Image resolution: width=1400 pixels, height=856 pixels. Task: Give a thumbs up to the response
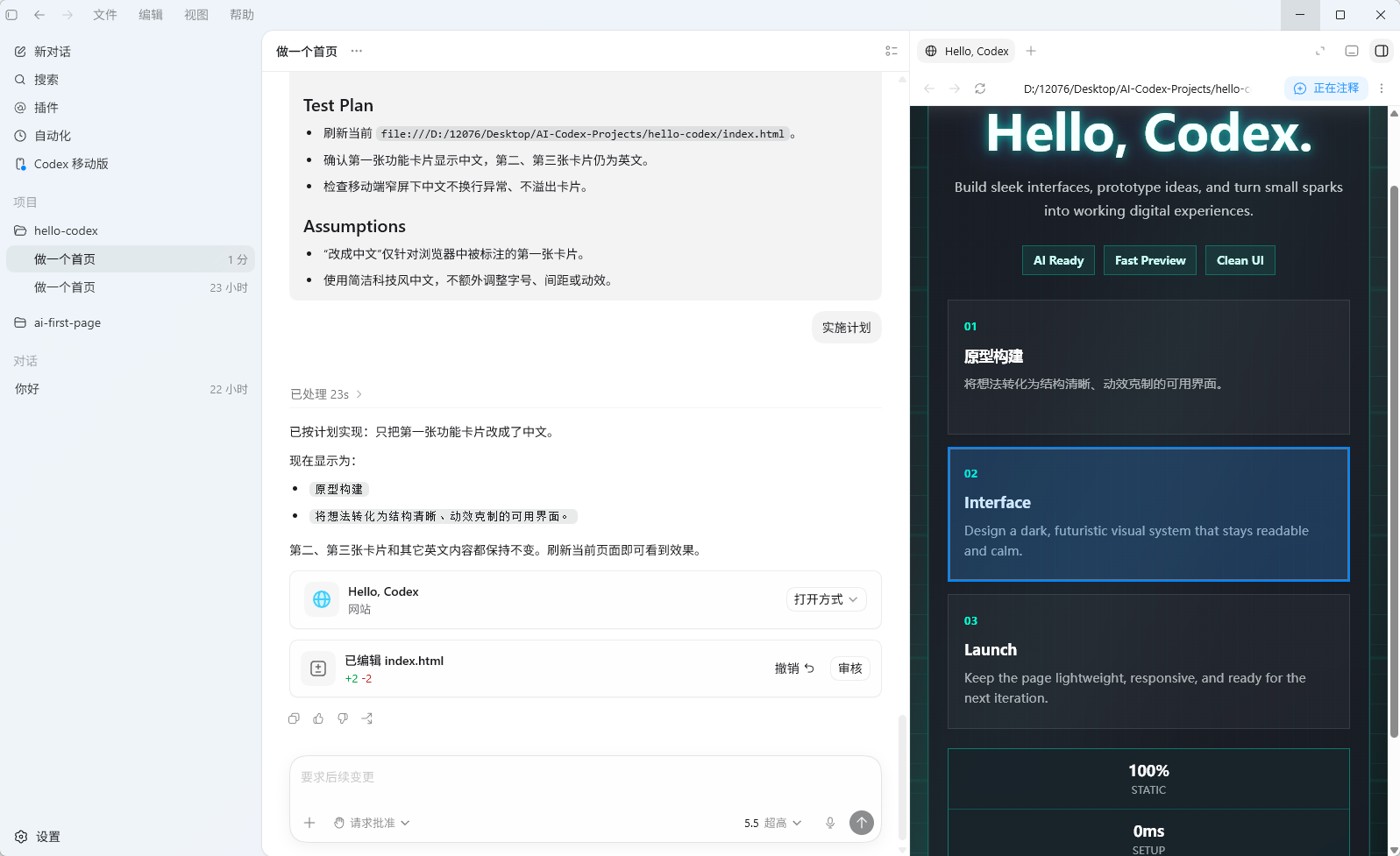(x=318, y=718)
